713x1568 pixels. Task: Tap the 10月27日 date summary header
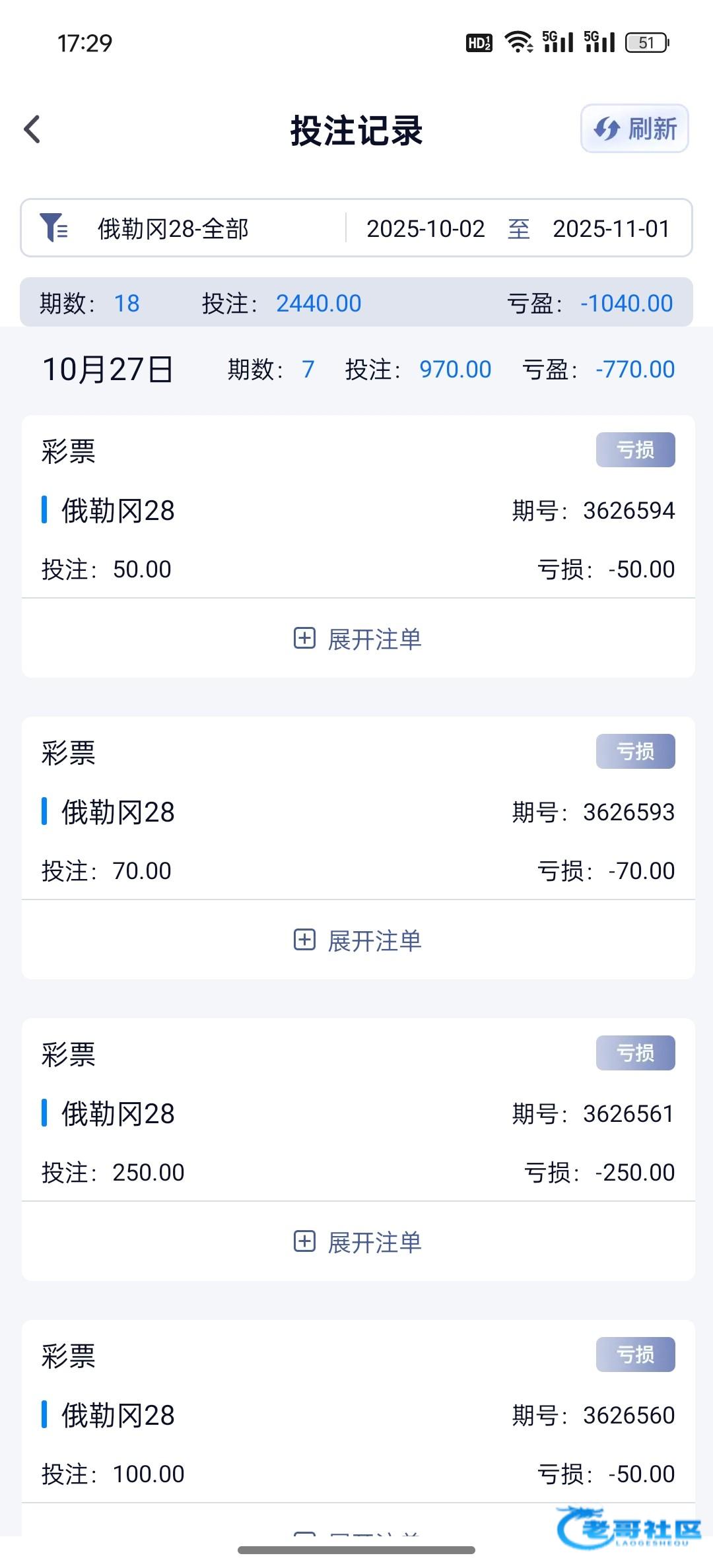(x=108, y=369)
